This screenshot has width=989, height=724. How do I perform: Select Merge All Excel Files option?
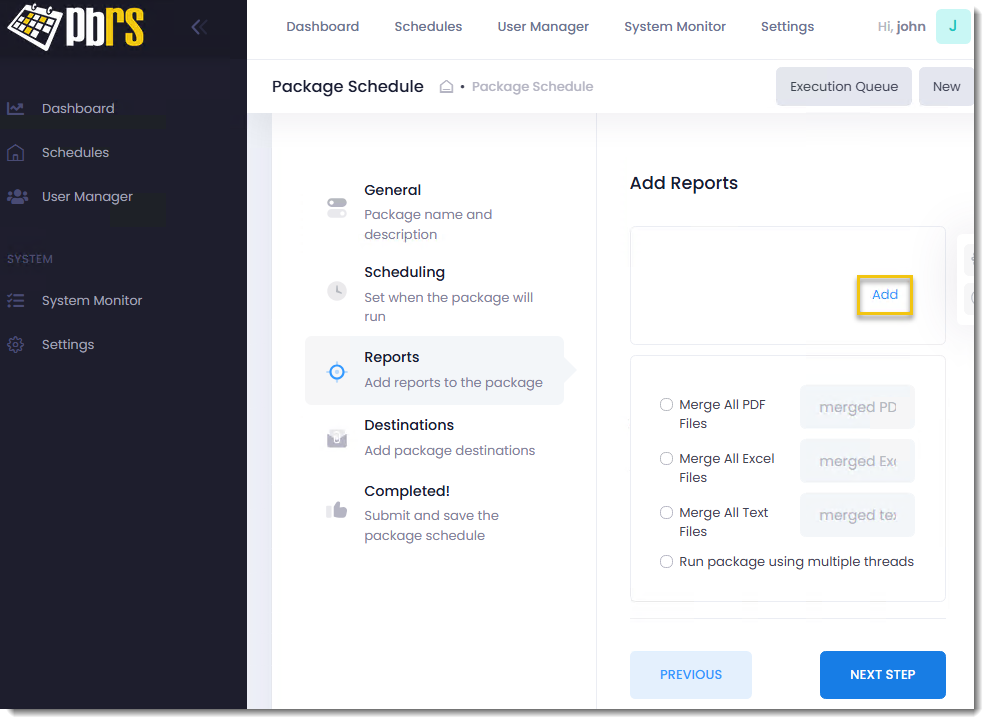(666, 459)
